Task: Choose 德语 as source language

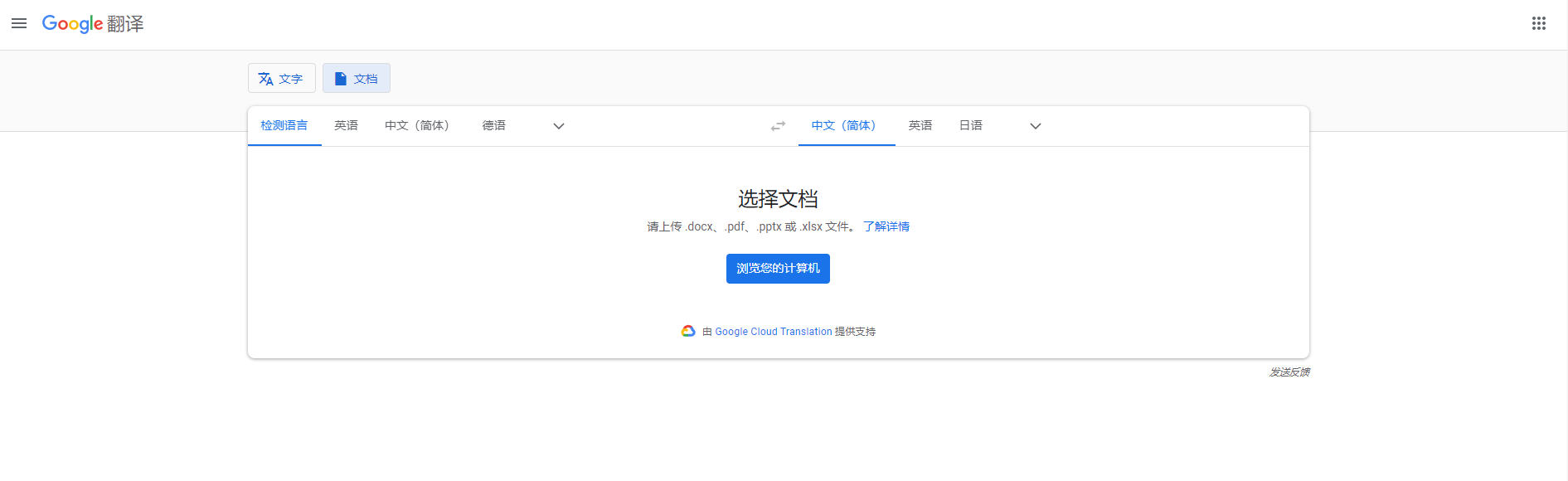Action: point(494,126)
